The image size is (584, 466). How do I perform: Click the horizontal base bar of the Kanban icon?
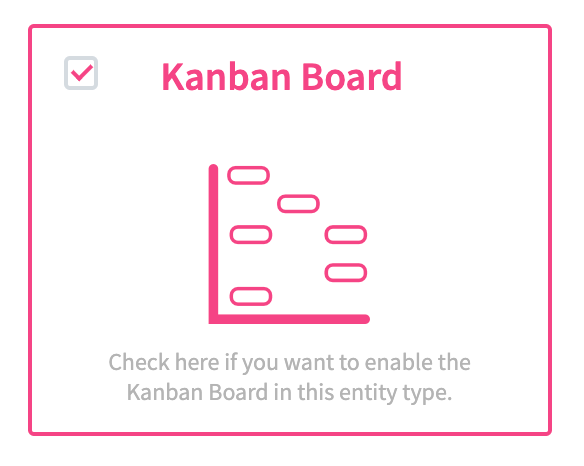click(x=289, y=319)
